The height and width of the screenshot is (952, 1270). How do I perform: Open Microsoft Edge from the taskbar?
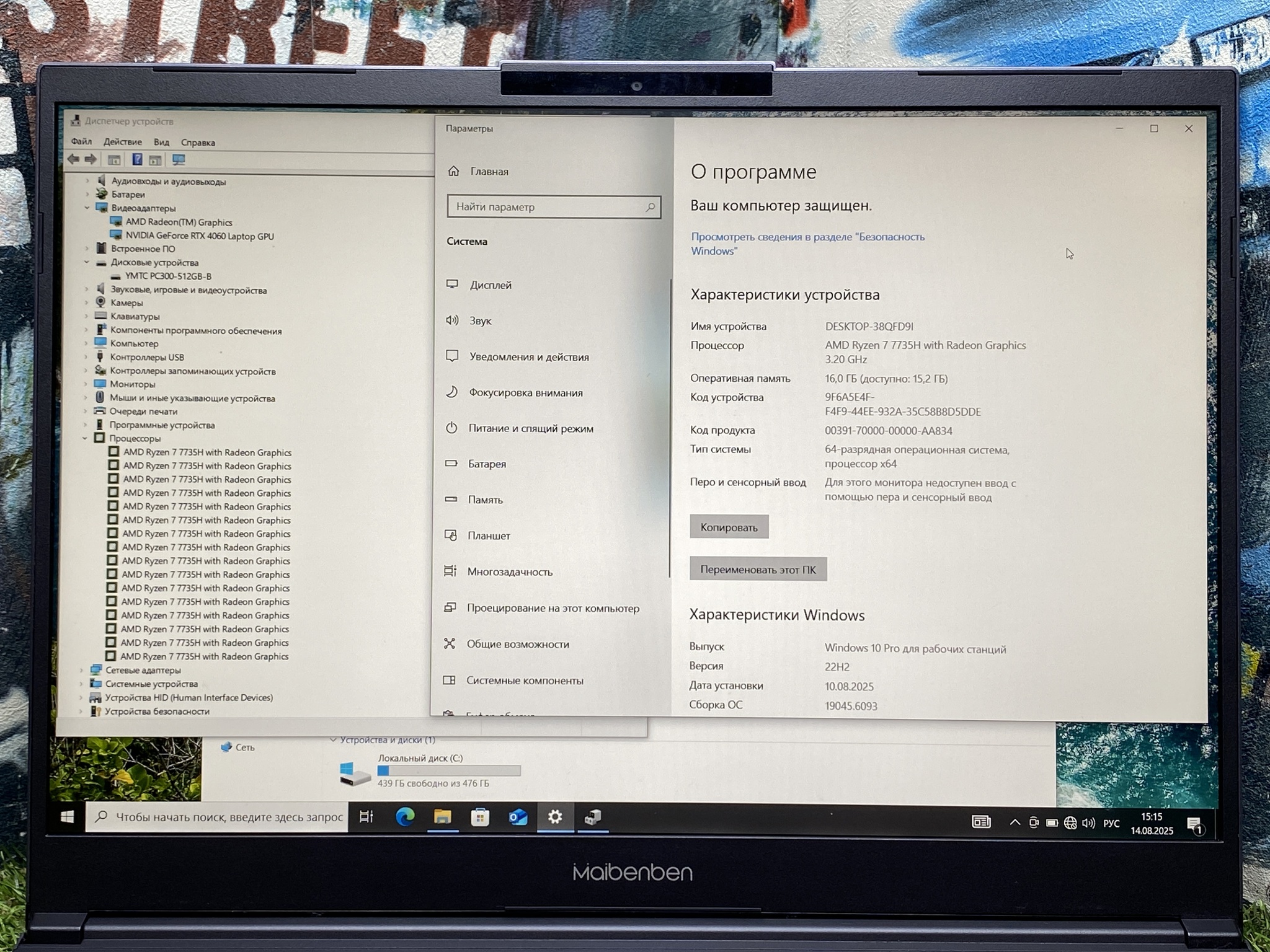tap(405, 818)
